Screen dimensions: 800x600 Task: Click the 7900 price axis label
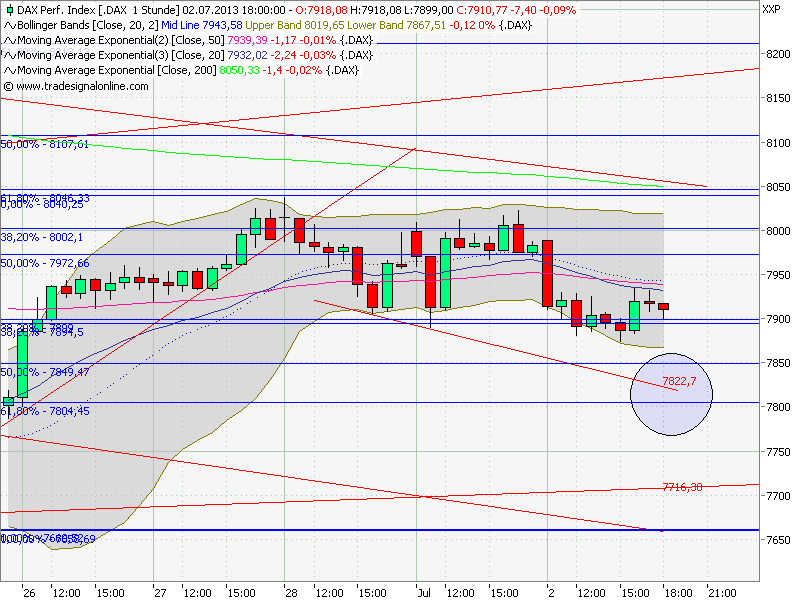click(779, 319)
